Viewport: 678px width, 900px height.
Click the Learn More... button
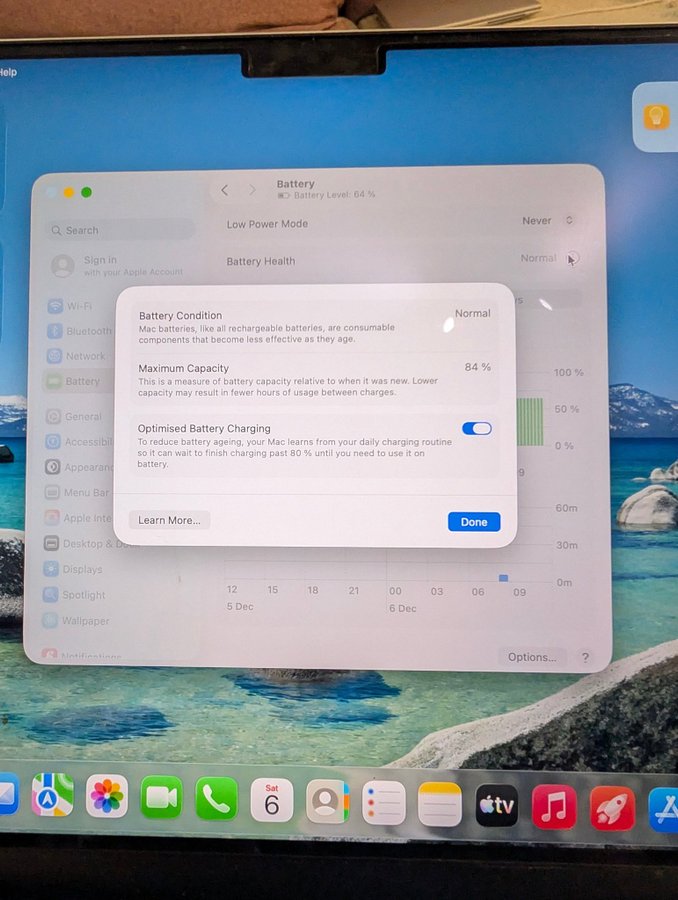(169, 520)
